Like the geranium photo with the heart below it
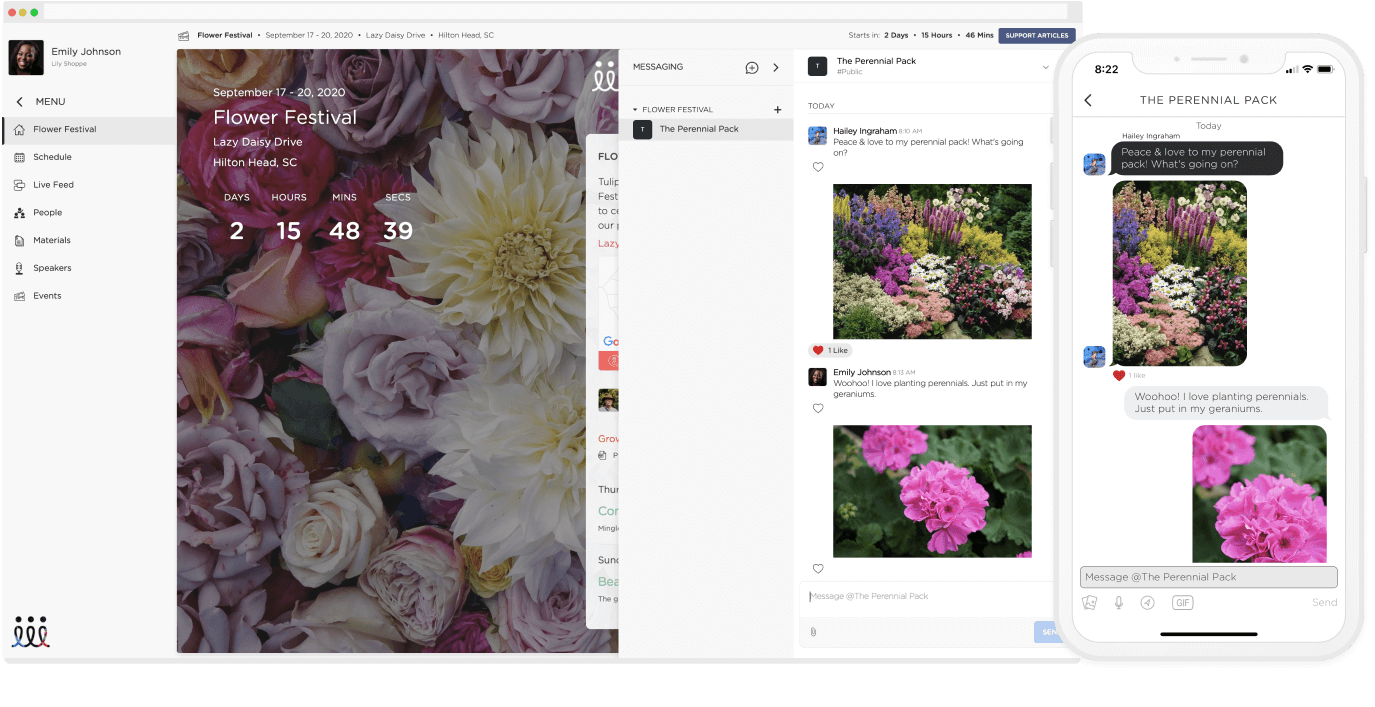This screenshot has height=707, width=1375. point(818,569)
